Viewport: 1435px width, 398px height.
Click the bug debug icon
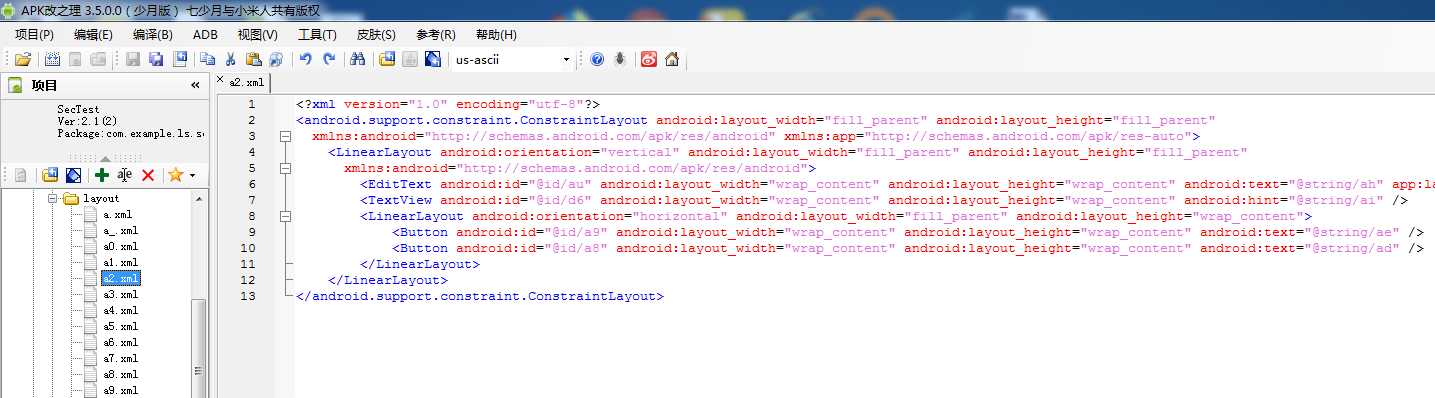(x=620, y=59)
